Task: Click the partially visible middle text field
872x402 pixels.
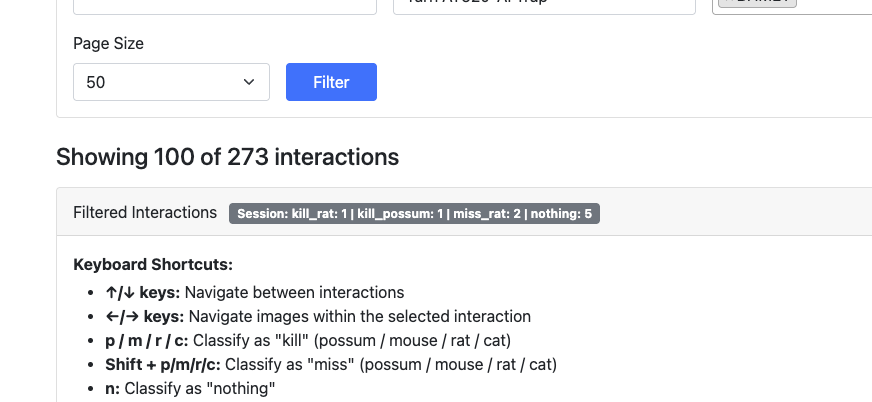Action: pos(544,6)
